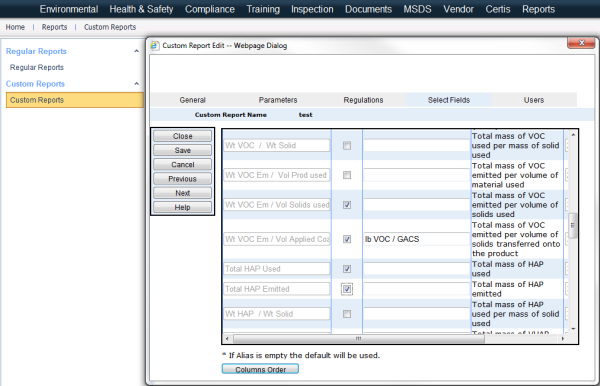Open Custom Reports breadcrumb link
600x386 pixels.
pyautogui.click(x=110, y=27)
